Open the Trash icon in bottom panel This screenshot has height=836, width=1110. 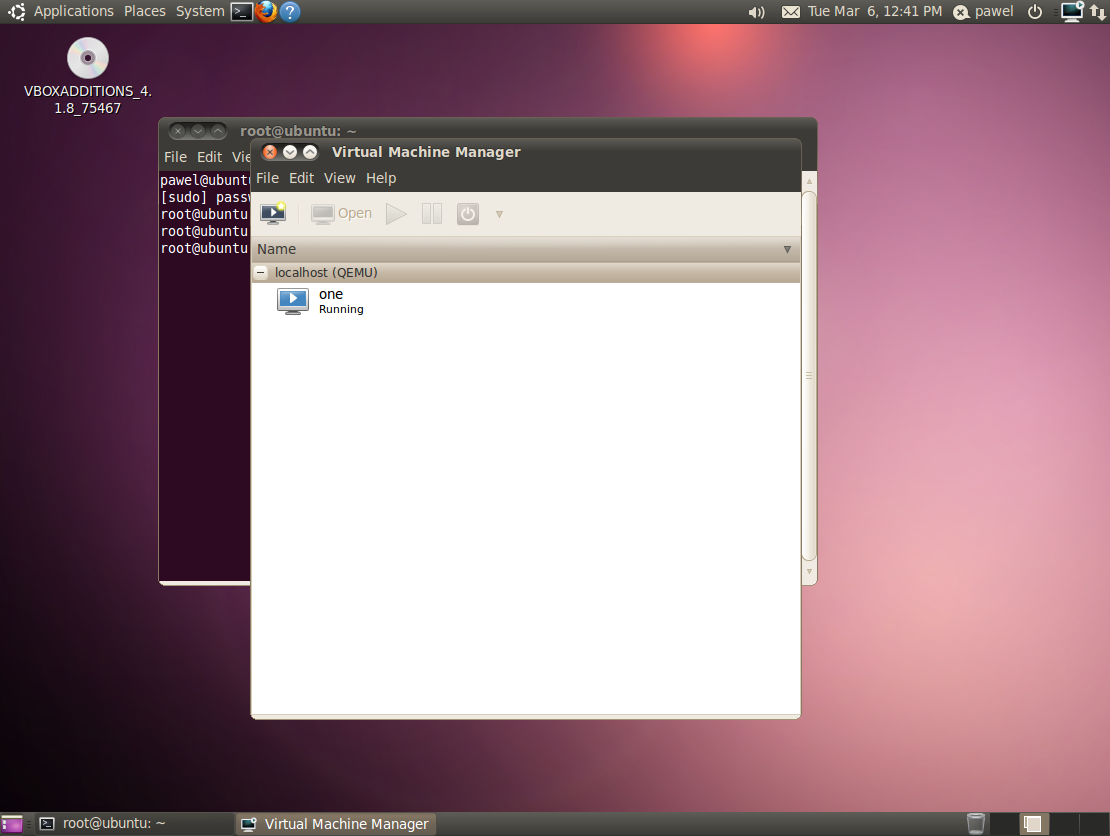(x=976, y=823)
